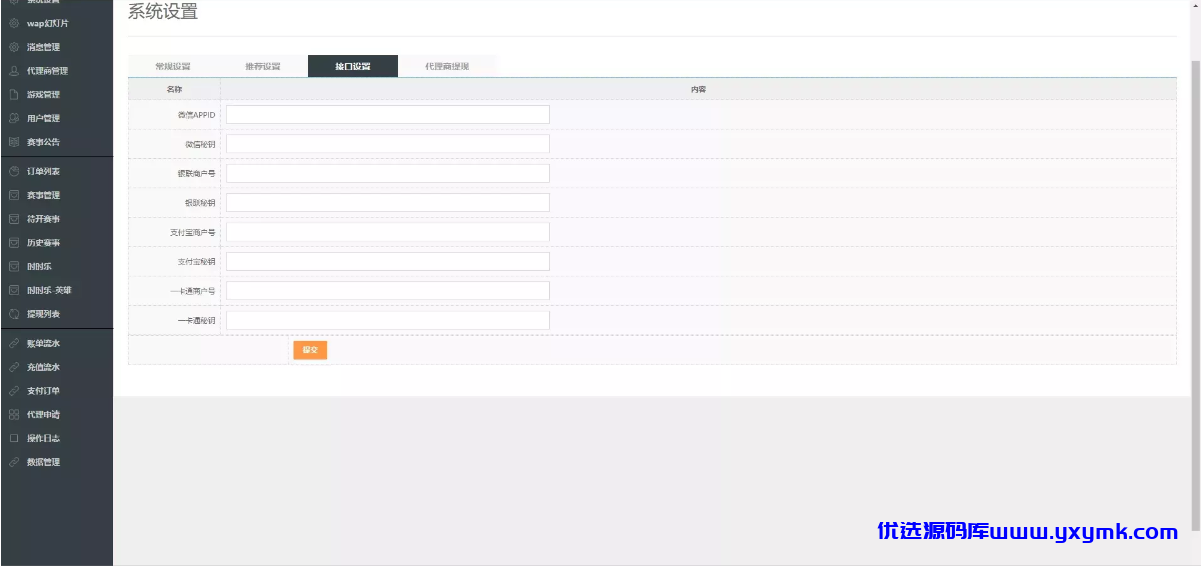Click the grid icon beside 代理申请
The width and height of the screenshot is (1204, 569).
(x=14, y=415)
